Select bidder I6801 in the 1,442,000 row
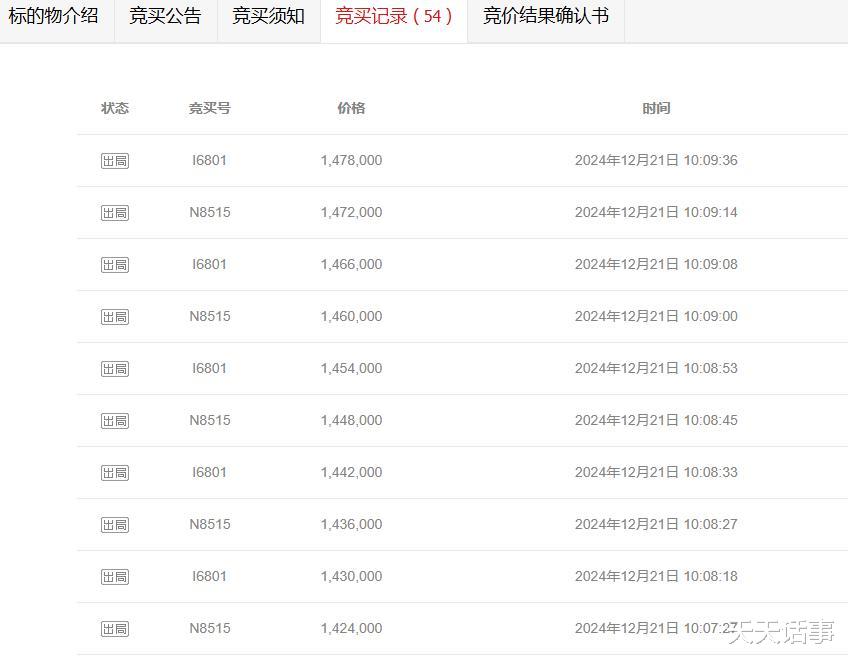This screenshot has width=848, height=662. coord(209,472)
